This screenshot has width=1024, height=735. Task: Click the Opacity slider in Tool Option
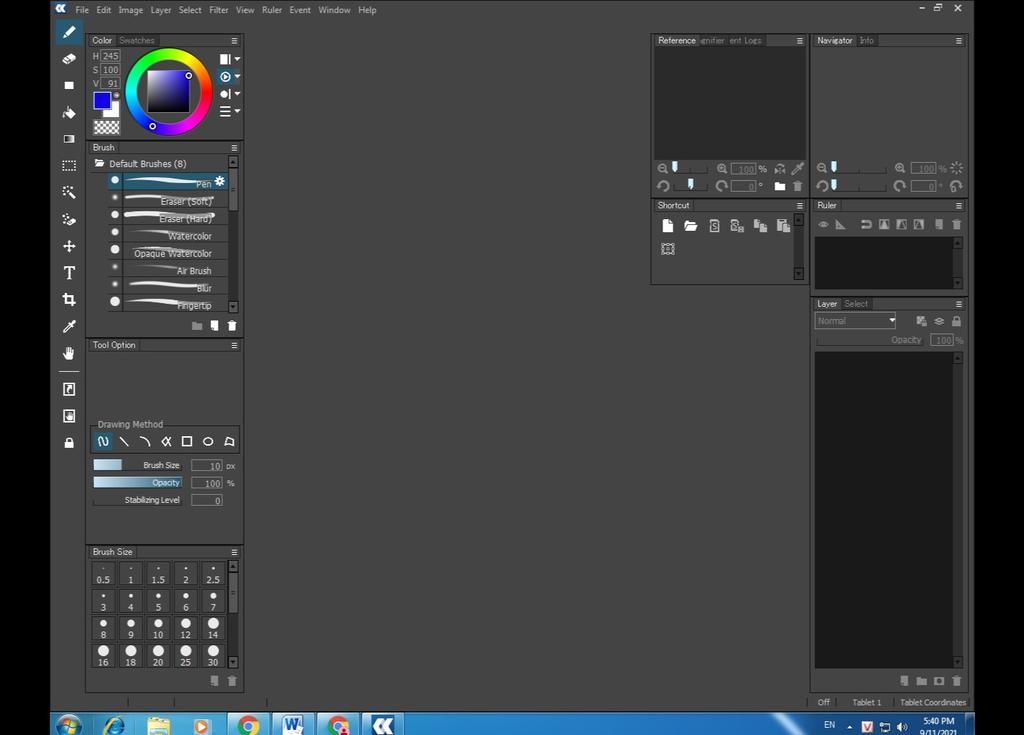click(x=137, y=483)
